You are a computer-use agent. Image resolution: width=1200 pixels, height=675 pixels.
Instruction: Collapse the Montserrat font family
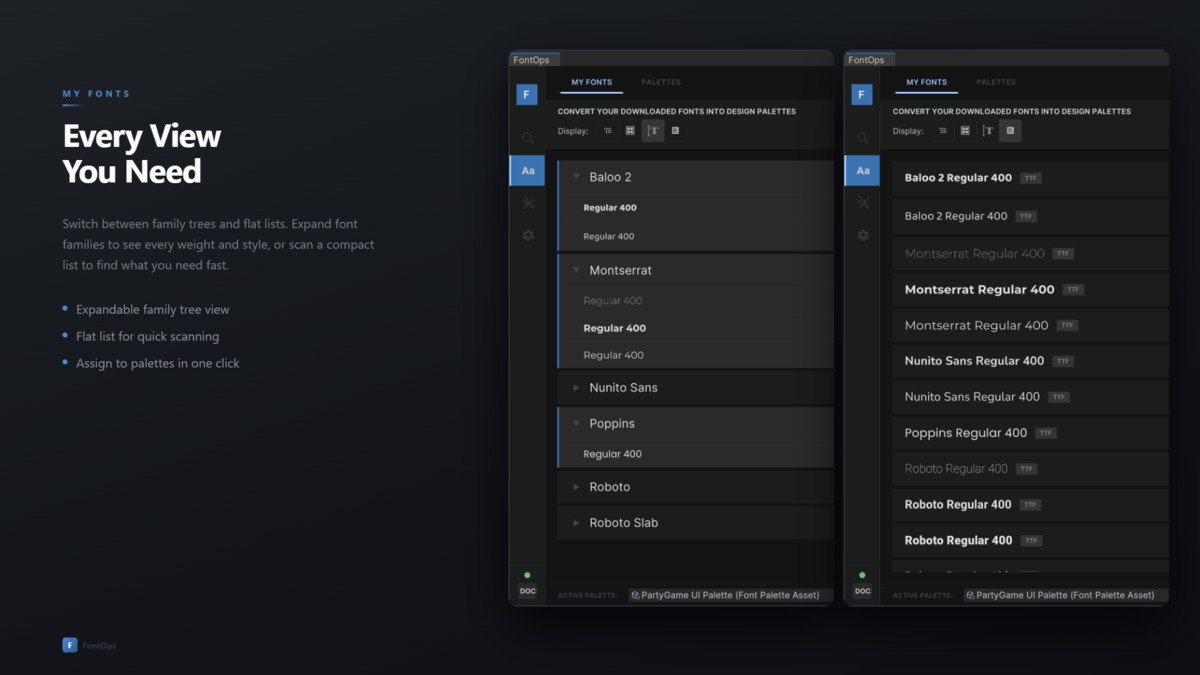pos(576,270)
